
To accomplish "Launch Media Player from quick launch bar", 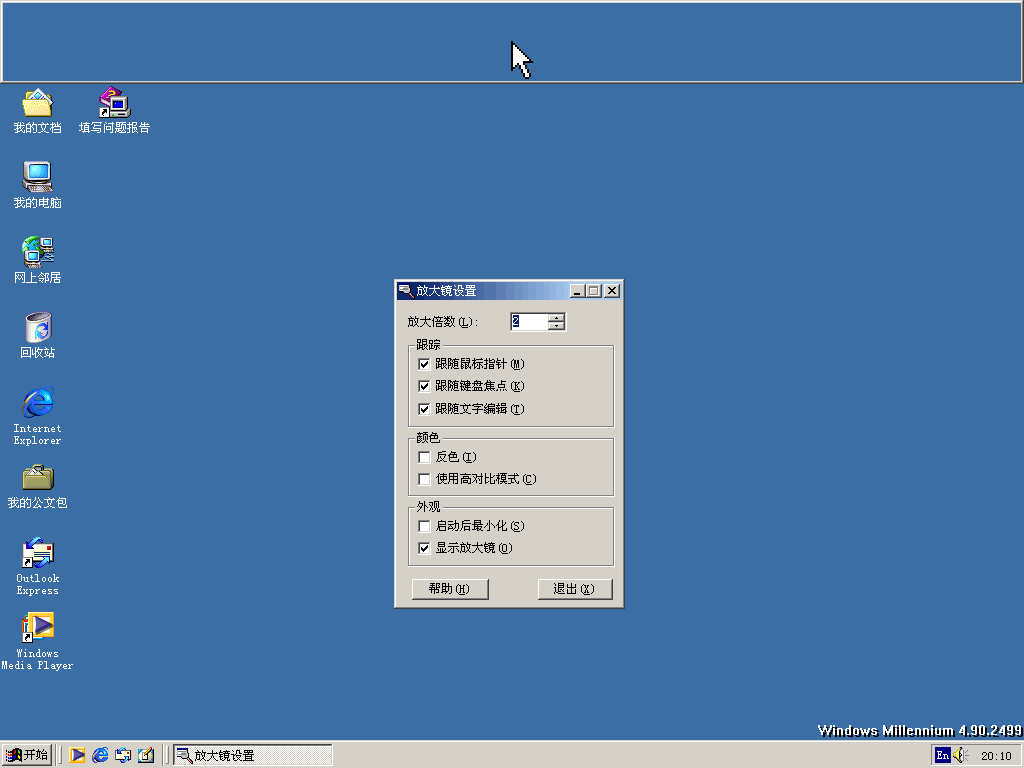I will pyautogui.click(x=77, y=755).
